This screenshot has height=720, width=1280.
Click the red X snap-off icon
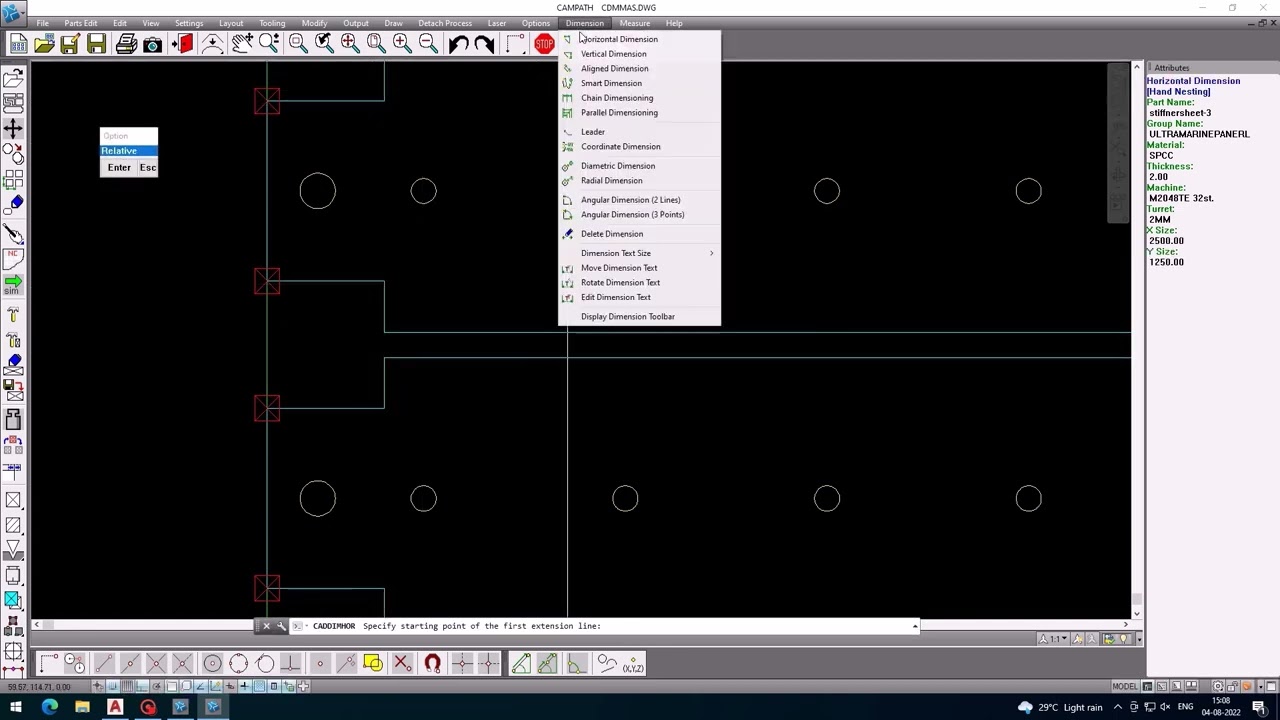tap(401, 663)
